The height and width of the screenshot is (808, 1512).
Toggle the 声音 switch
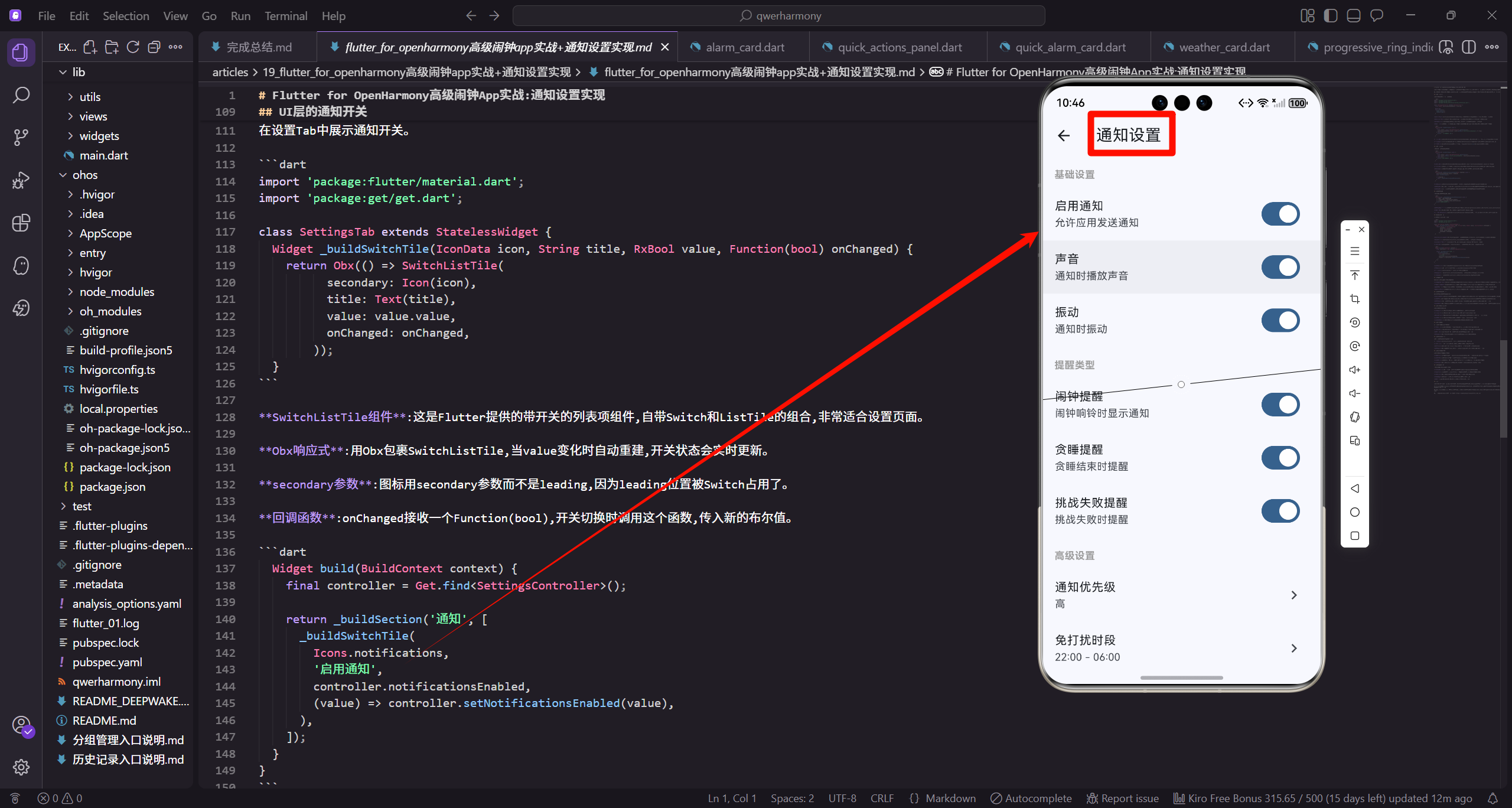(1280, 267)
